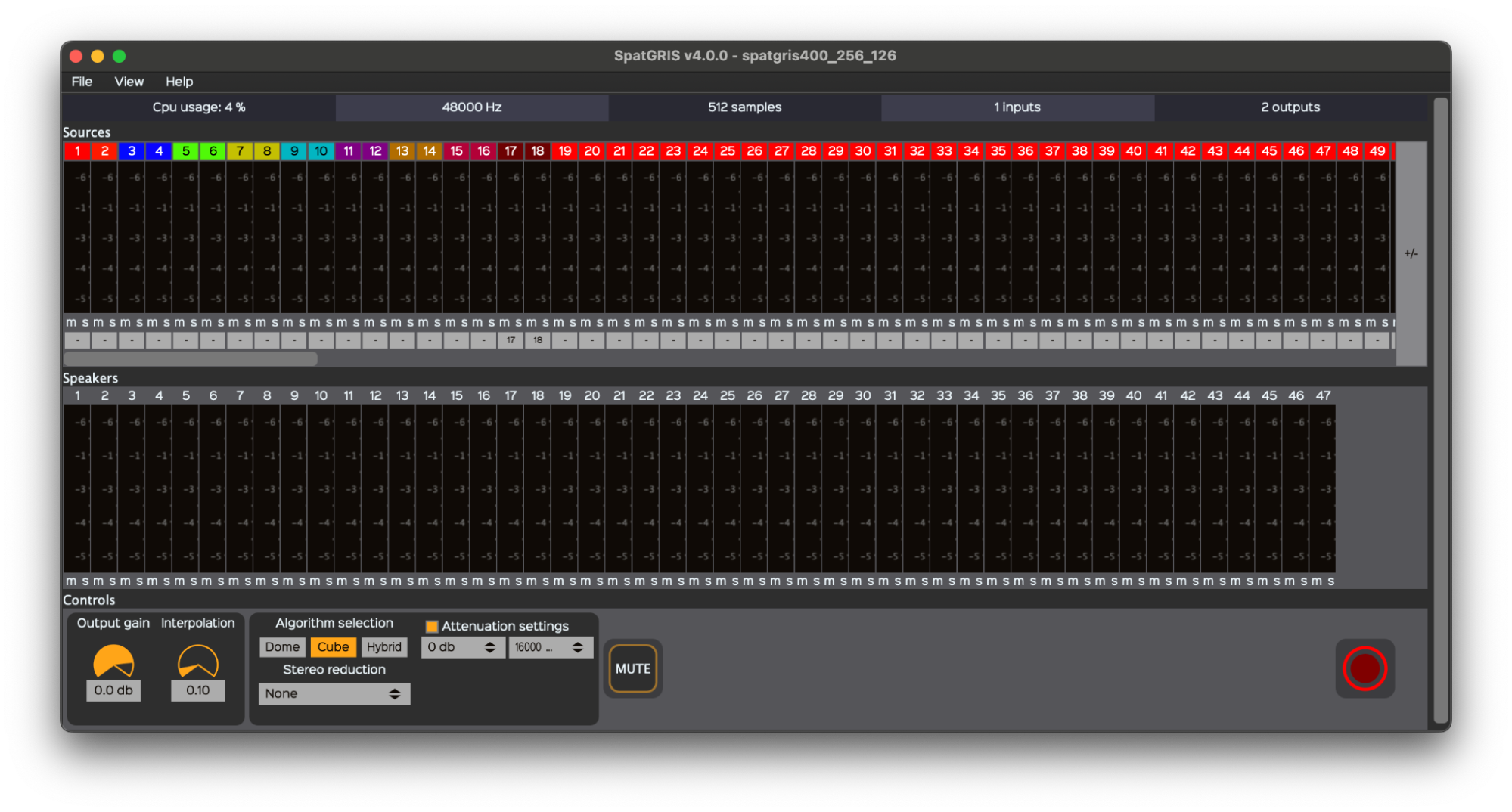Open the 16000 attenuation frequency dropdown
Image resolution: width=1512 pixels, height=812 pixels.
tap(550, 647)
